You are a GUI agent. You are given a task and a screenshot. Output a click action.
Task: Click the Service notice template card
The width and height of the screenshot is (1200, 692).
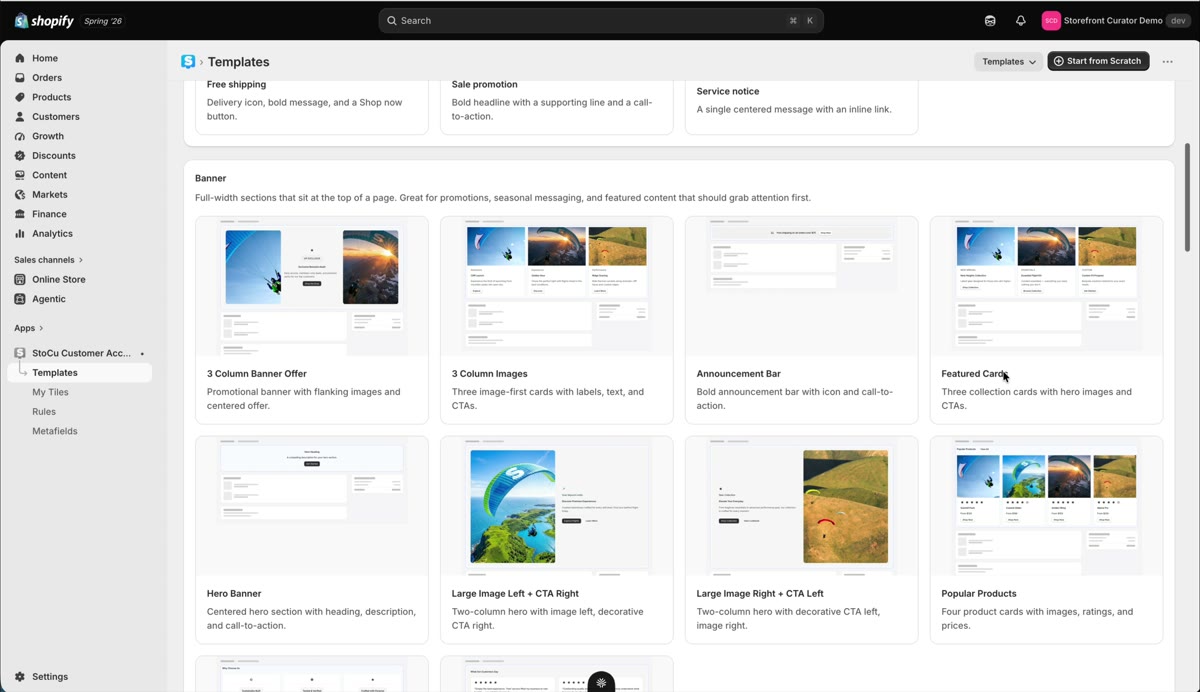pos(802,107)
